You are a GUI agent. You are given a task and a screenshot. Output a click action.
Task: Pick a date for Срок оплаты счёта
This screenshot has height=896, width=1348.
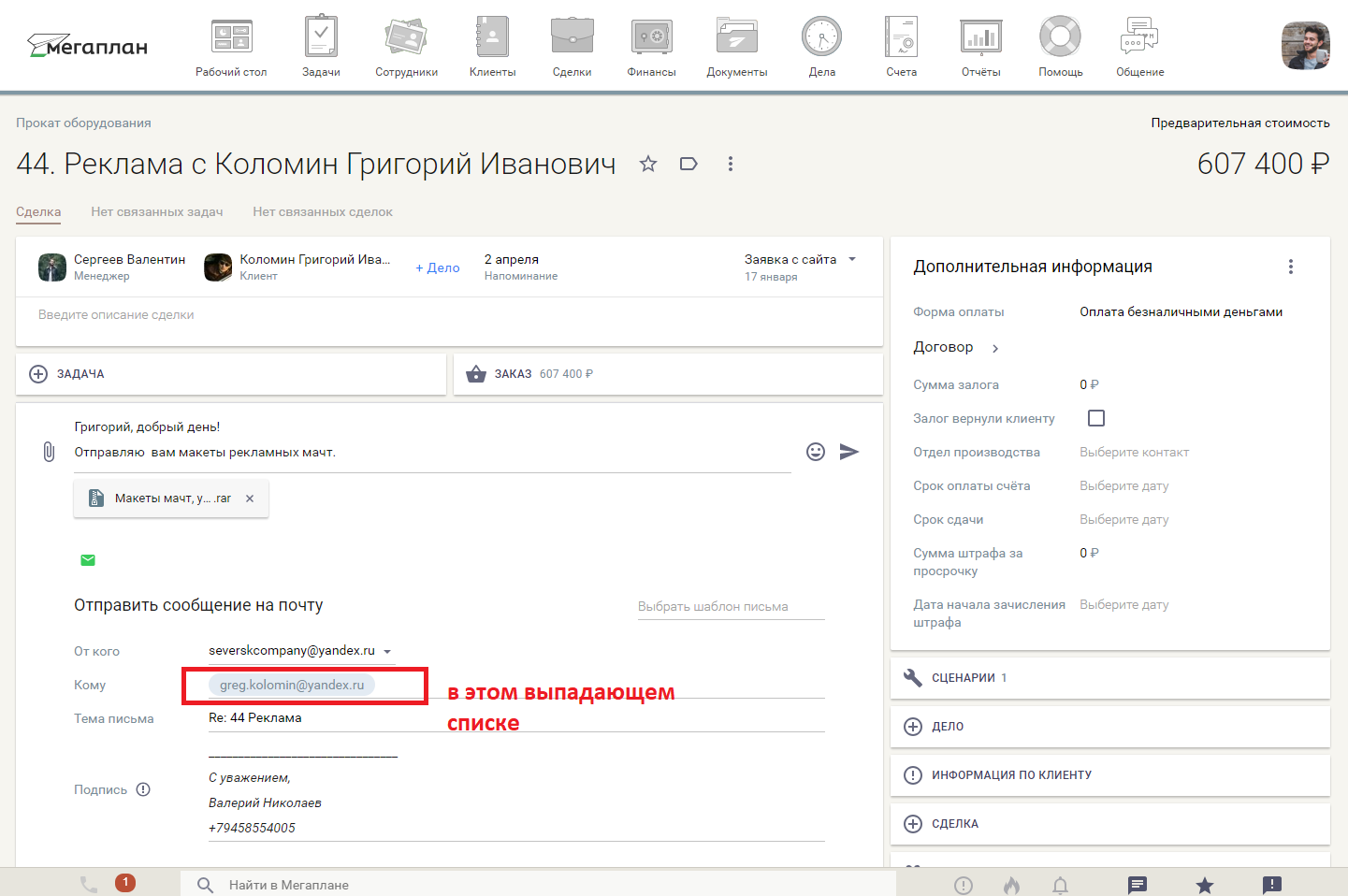coord(1124,486)
